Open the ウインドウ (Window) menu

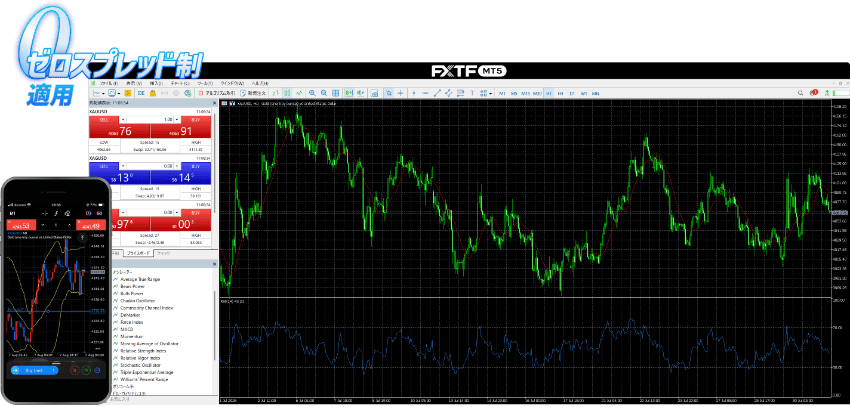(x=232, y=83)
